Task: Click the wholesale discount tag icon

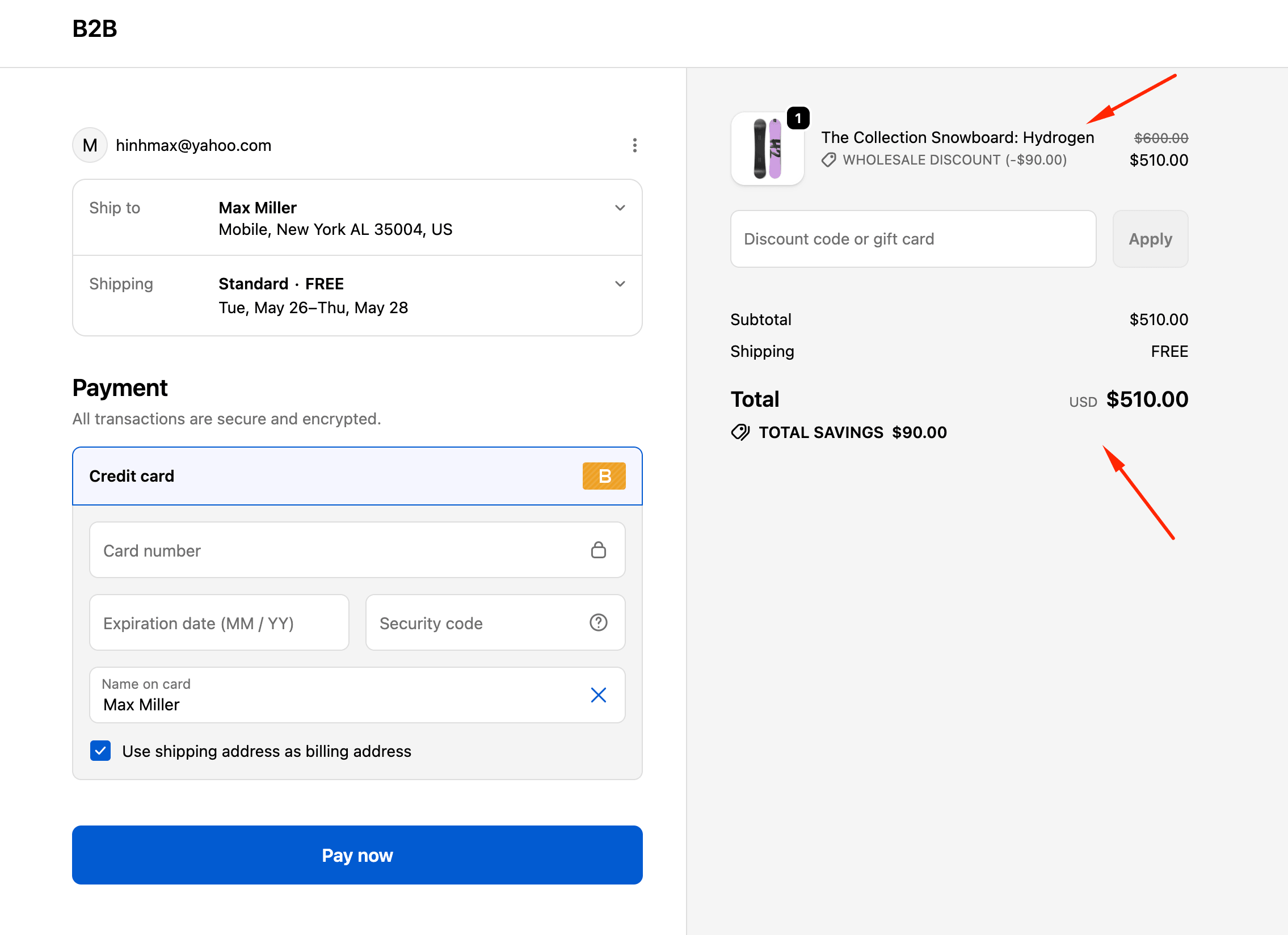Action: pyautogui.click(x=828, y=160)
